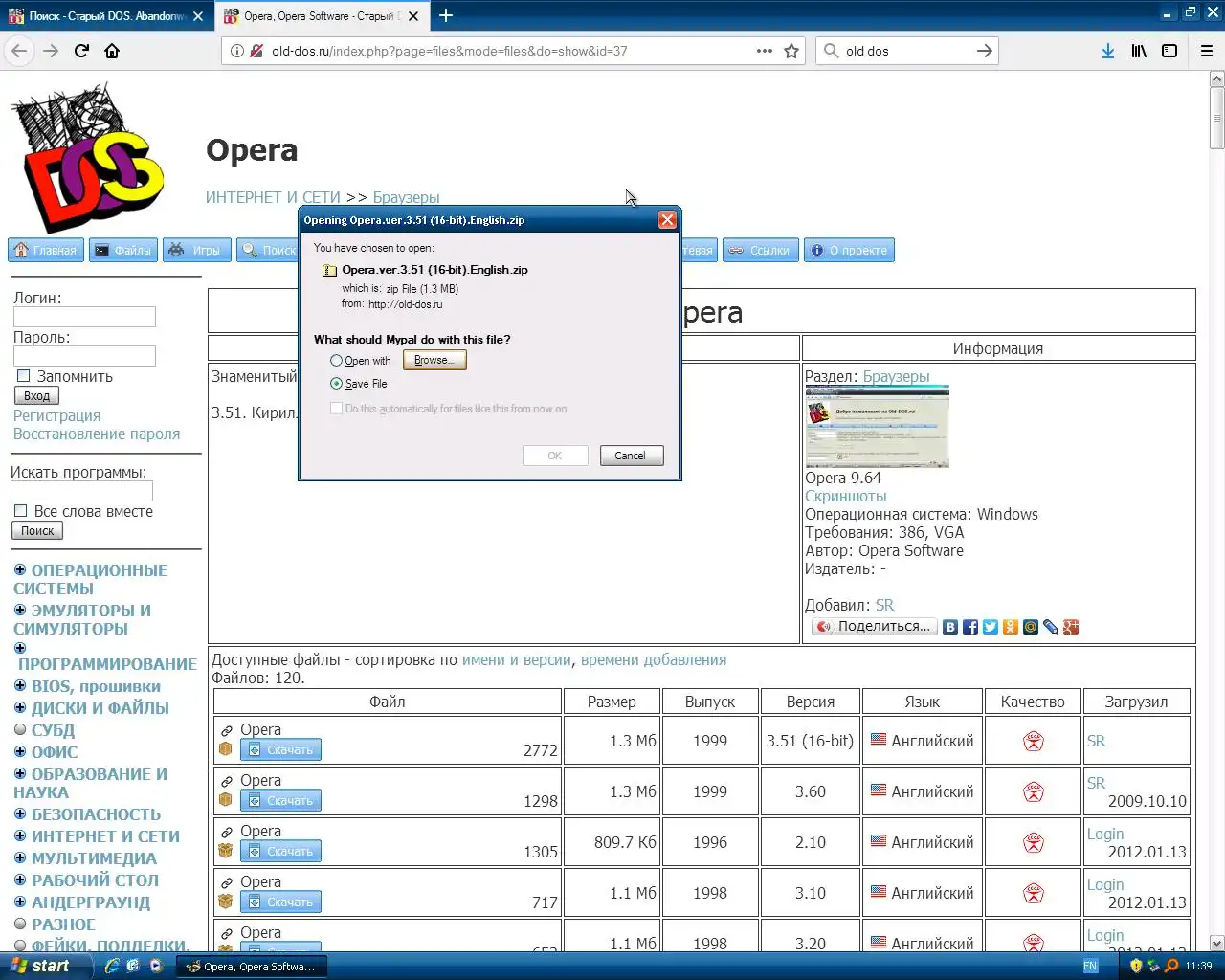The height and width of the screenshot is (980, 1225).
Task: Expand the МУЛЬТИМЕДИА category
Action: point(20,857)
